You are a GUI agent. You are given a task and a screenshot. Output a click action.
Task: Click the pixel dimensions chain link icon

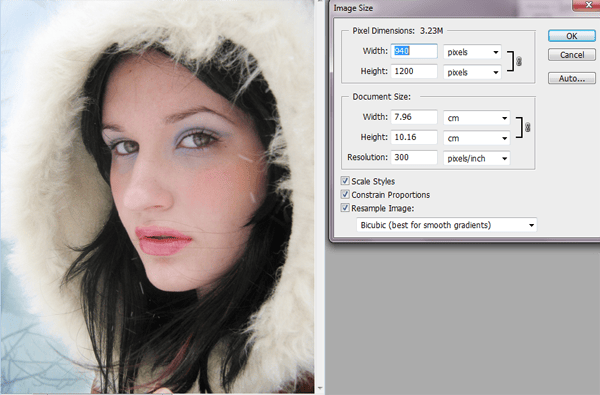point(518,61)
